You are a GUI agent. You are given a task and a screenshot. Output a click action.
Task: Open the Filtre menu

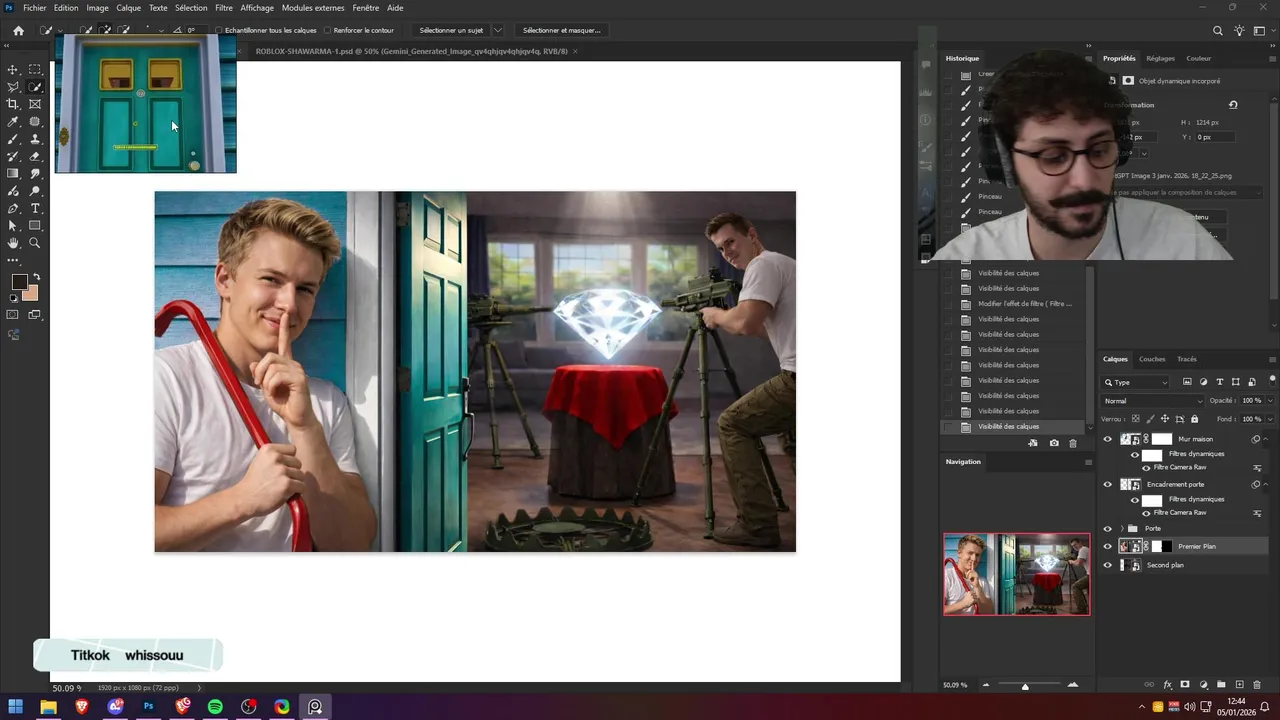(x=224, y=8)
